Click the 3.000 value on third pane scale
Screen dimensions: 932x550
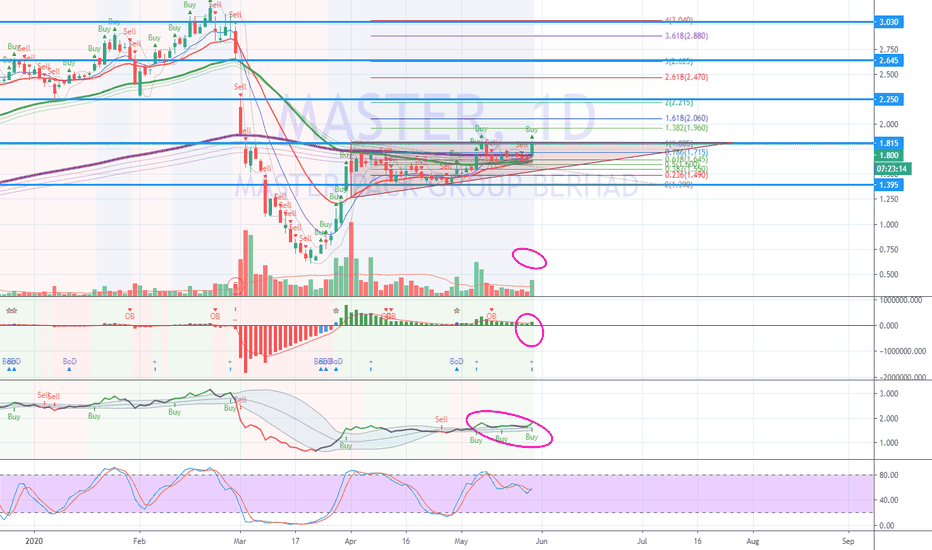889,394
